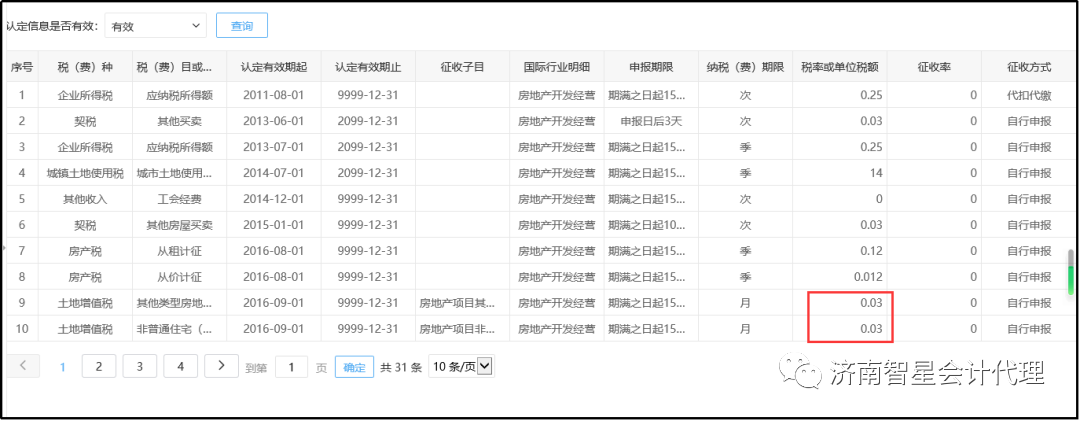Click the 工会经费 cell
The height and width of the screenshot is (421, 1080).
click(x=179, y=199)
